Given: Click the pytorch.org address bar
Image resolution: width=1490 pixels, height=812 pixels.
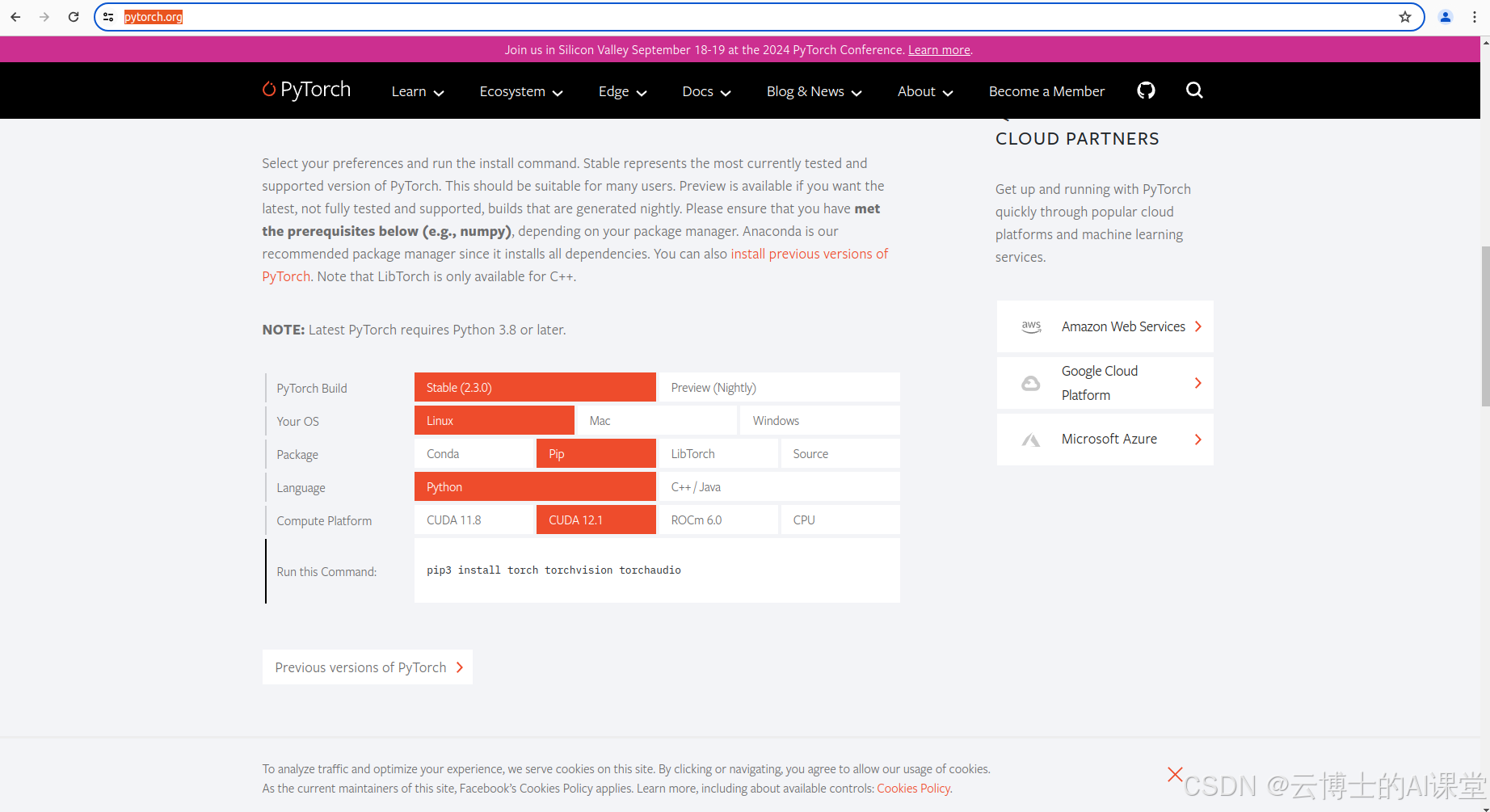Looking at the screenshot, I should (x=760, y=17).
